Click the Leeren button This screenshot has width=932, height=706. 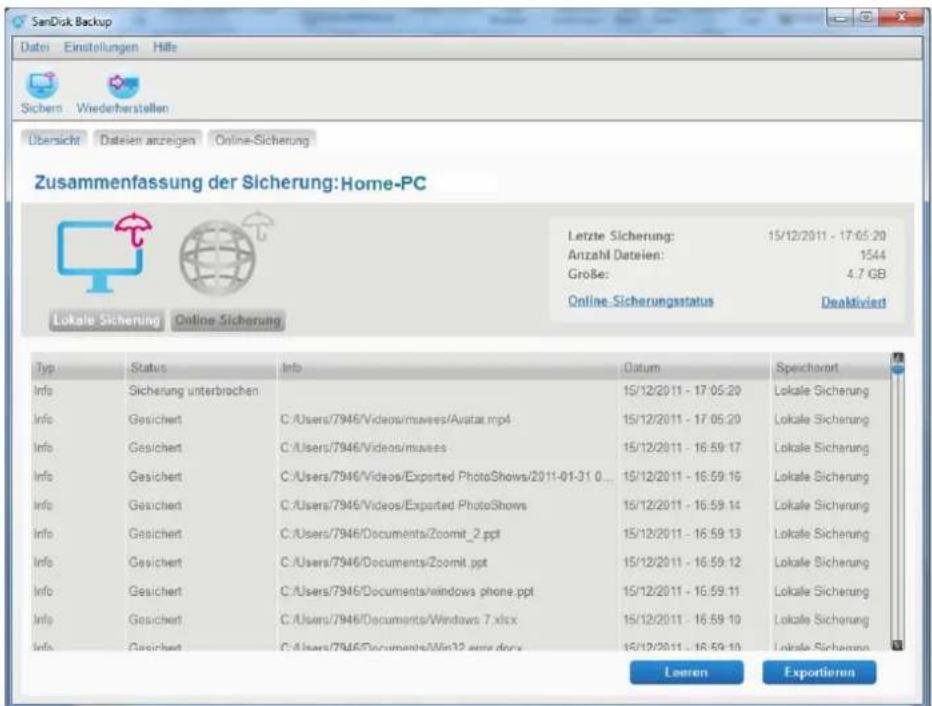tap(687, 672)
